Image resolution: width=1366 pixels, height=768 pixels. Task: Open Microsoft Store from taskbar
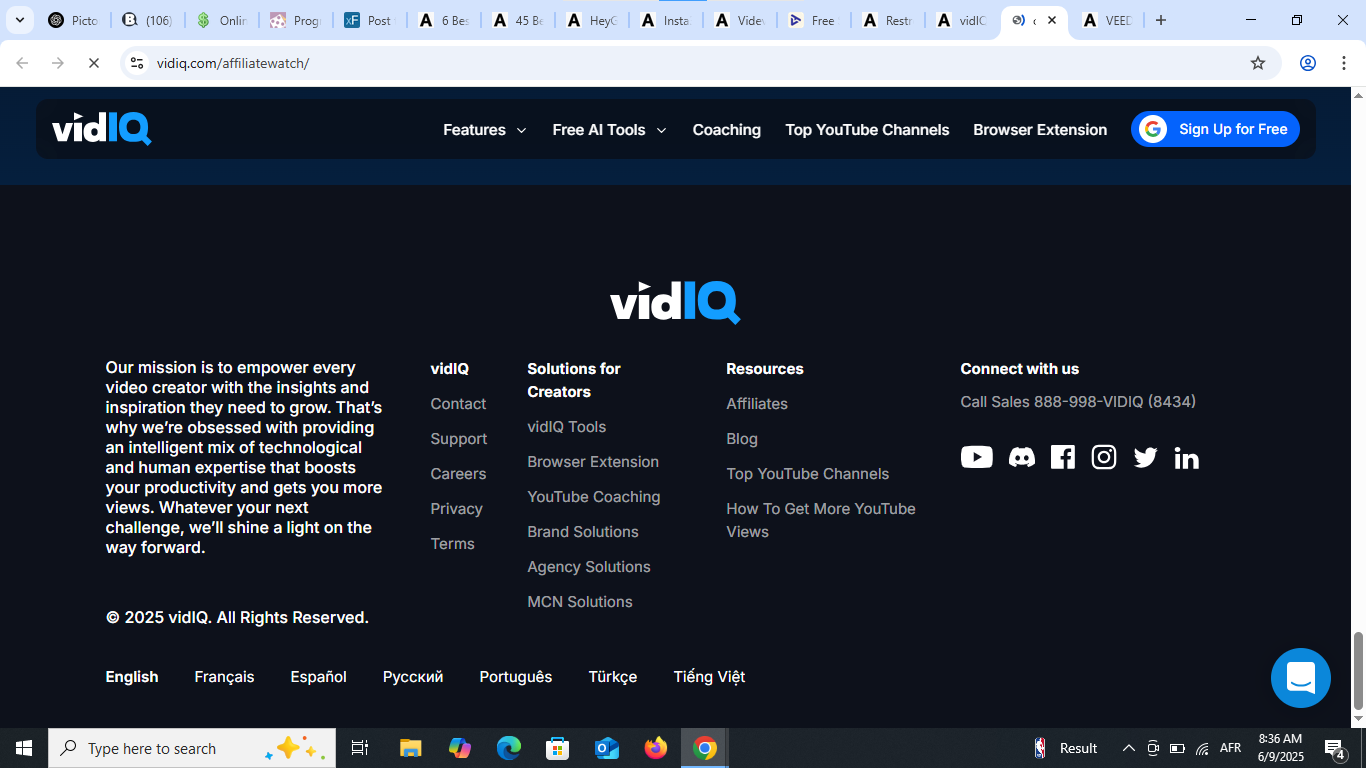pos(557,748)
